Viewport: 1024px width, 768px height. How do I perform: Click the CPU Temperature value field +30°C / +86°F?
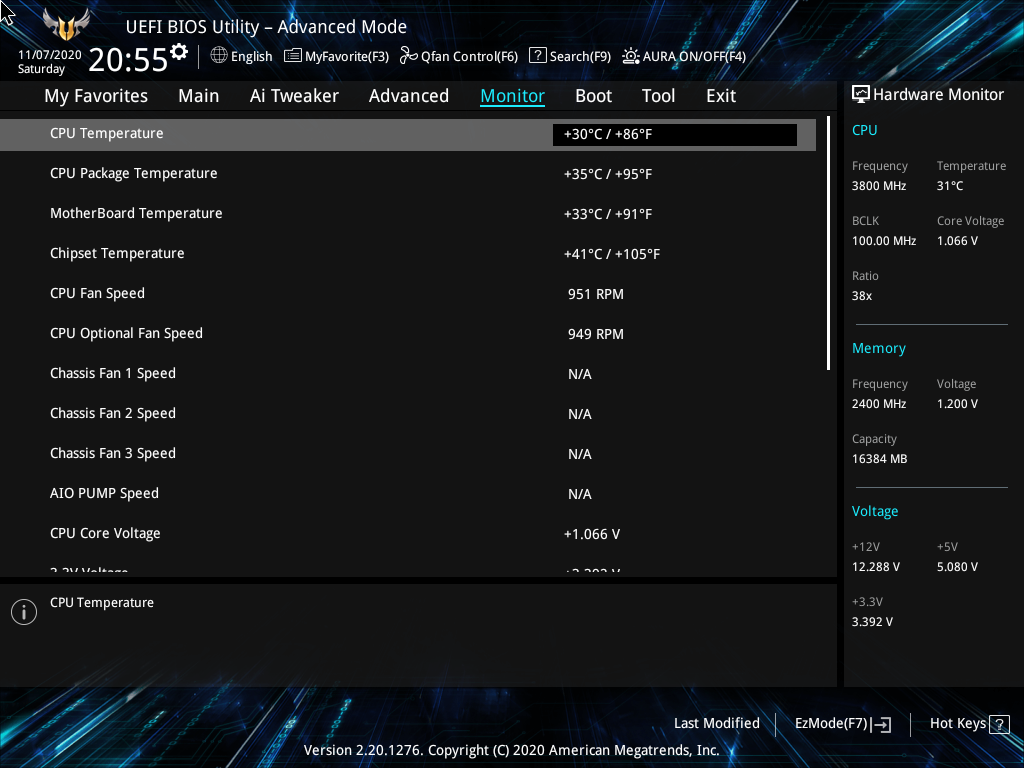pos(675,135)
